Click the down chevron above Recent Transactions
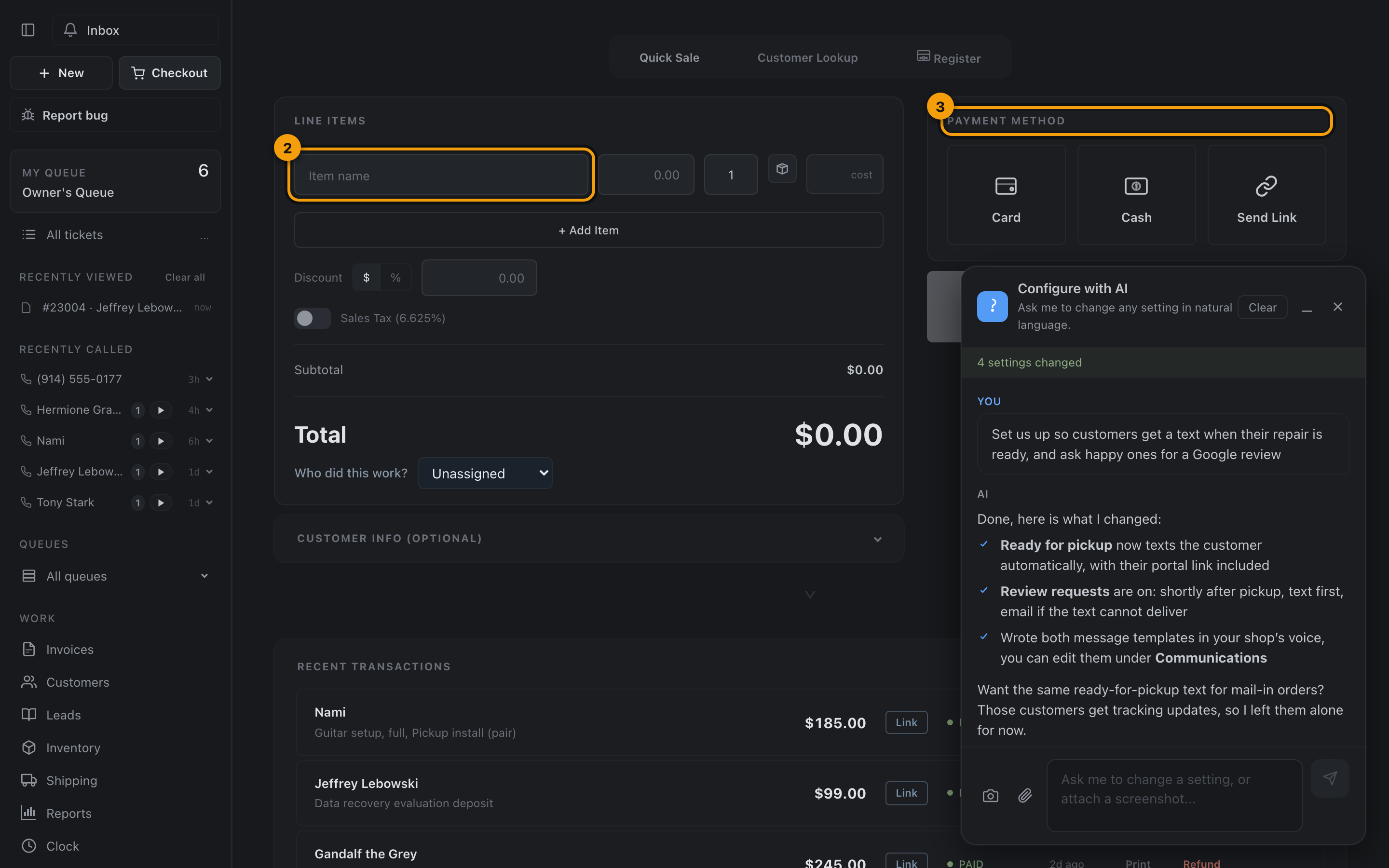The height and width of the screenshot is (868, 1389). 810,595
